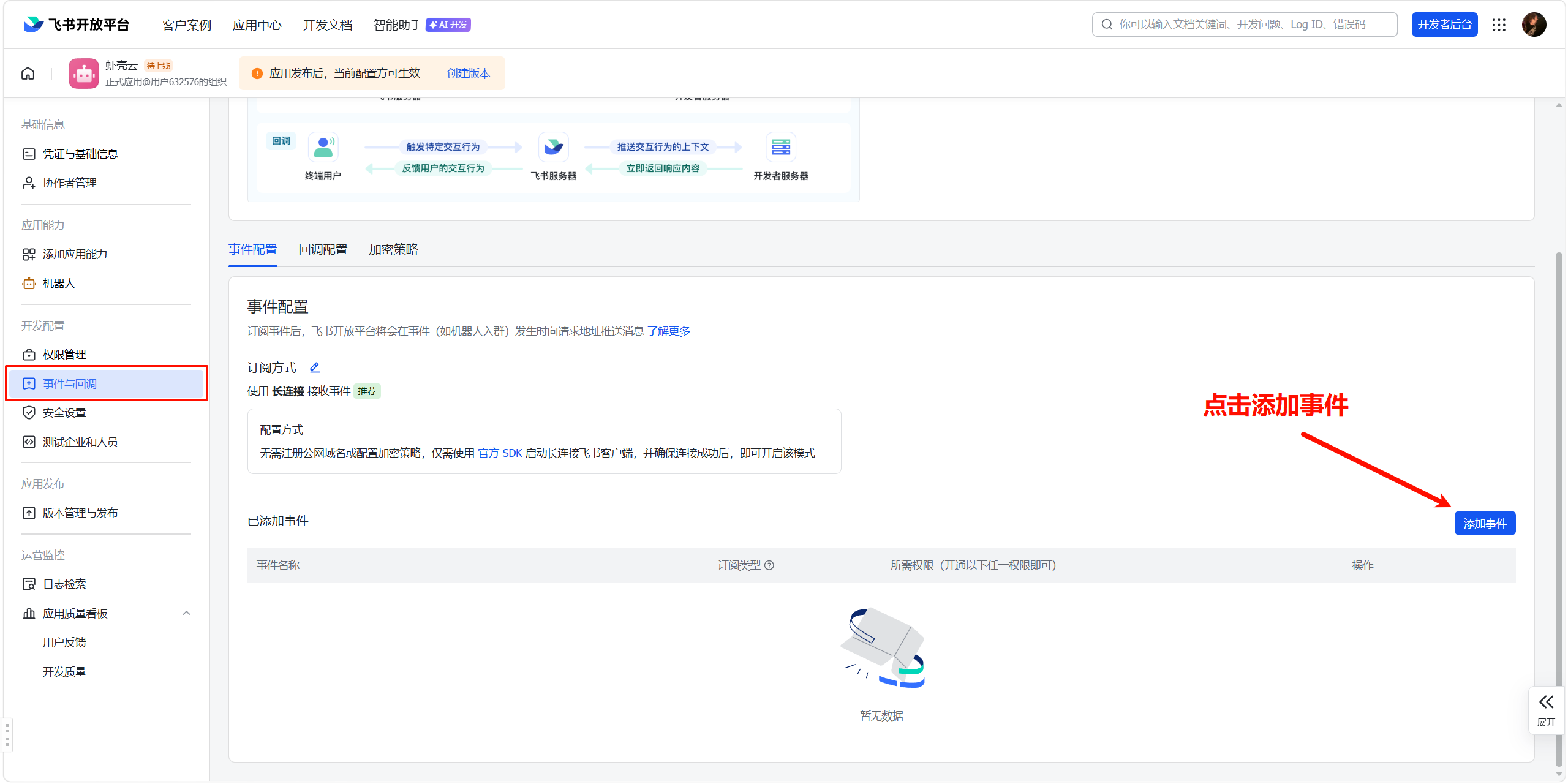
Task: Click the home icon in the breadcrumb bar
Action: point(28,73)
